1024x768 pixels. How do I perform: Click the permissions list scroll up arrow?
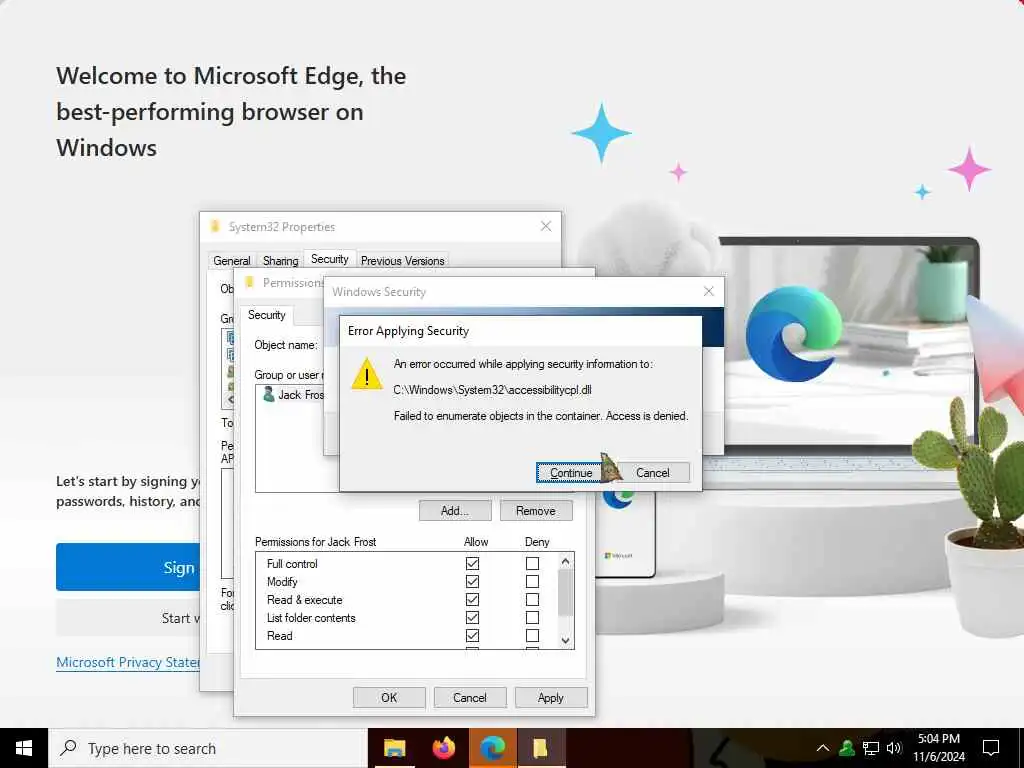(x=566, y=561)
